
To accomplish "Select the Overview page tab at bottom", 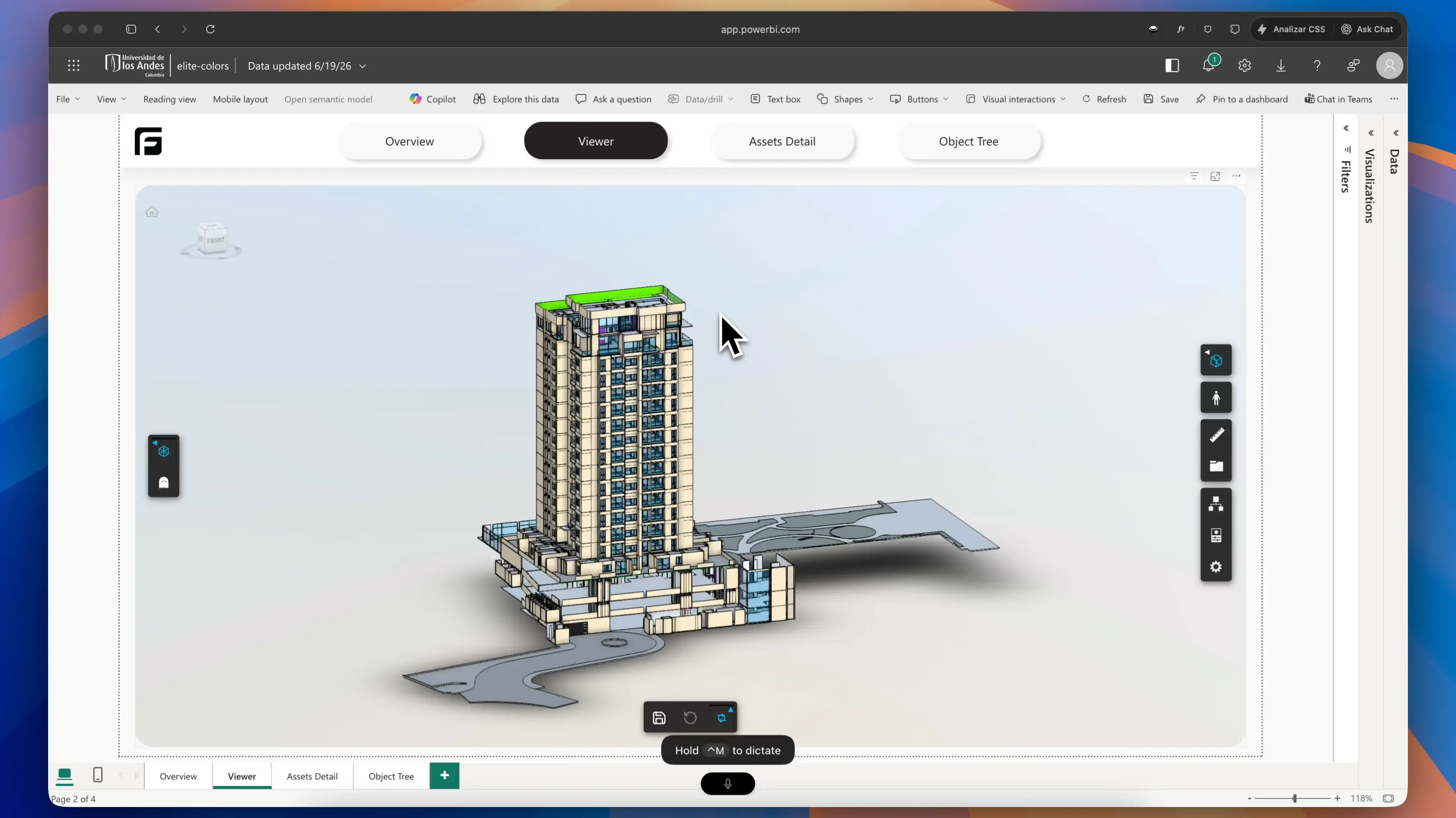I will [178, 776].
